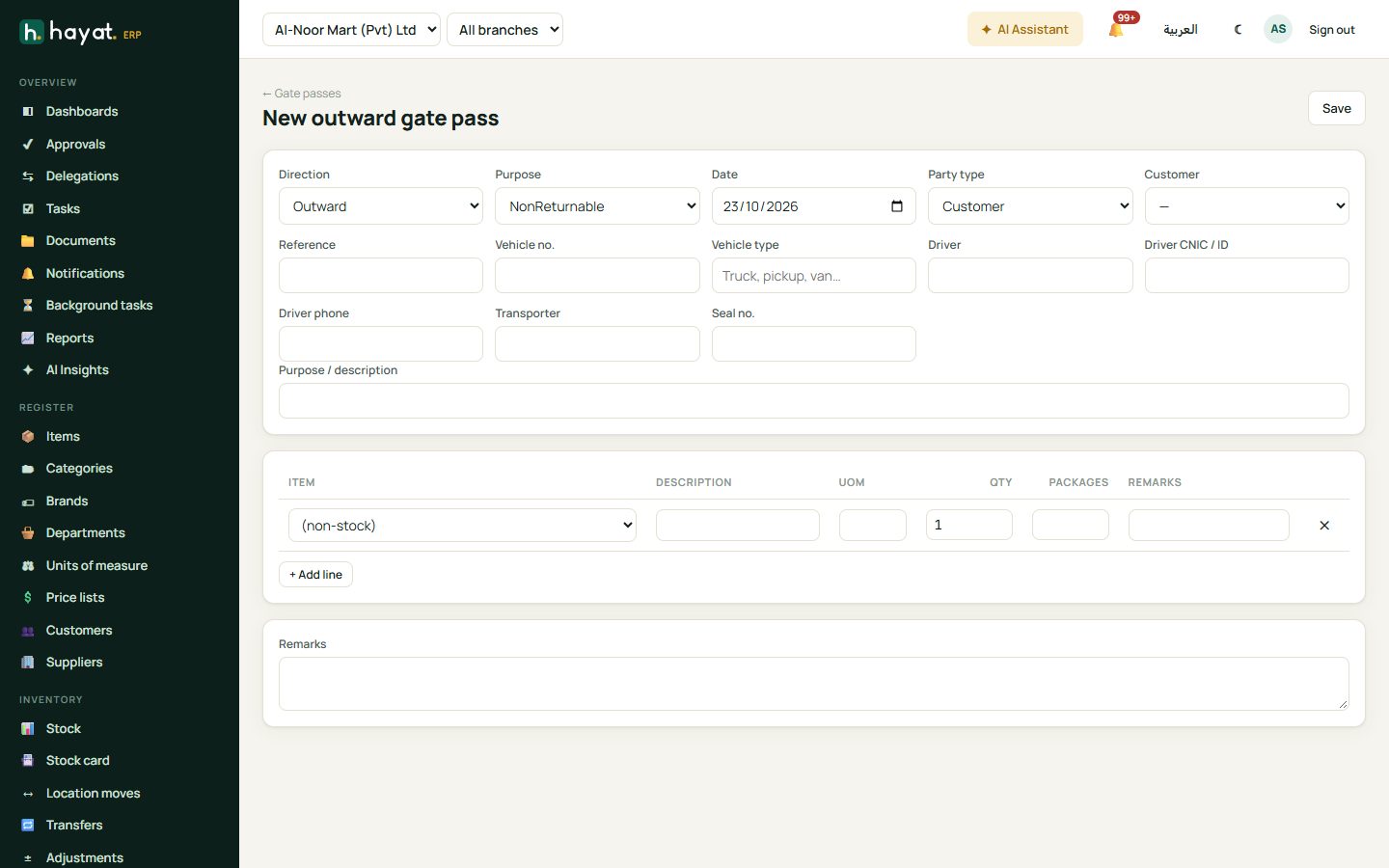Viewport: 1389px width, 868px height.
Task: Click the Hayat ERP logo
Action: (81, 33)
